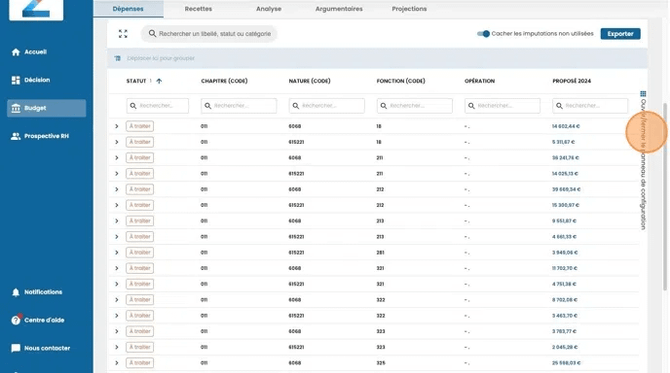
Task: Sort by Proposé 2024 column header
Action: (x=571, y=81)
